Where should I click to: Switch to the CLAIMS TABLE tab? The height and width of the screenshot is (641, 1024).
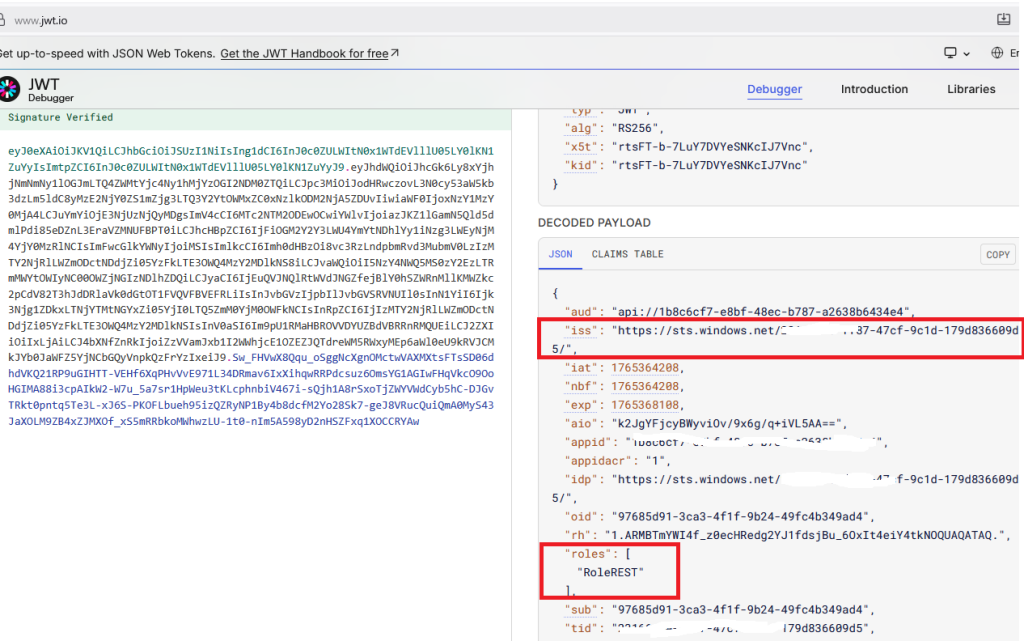pos(627,254)
